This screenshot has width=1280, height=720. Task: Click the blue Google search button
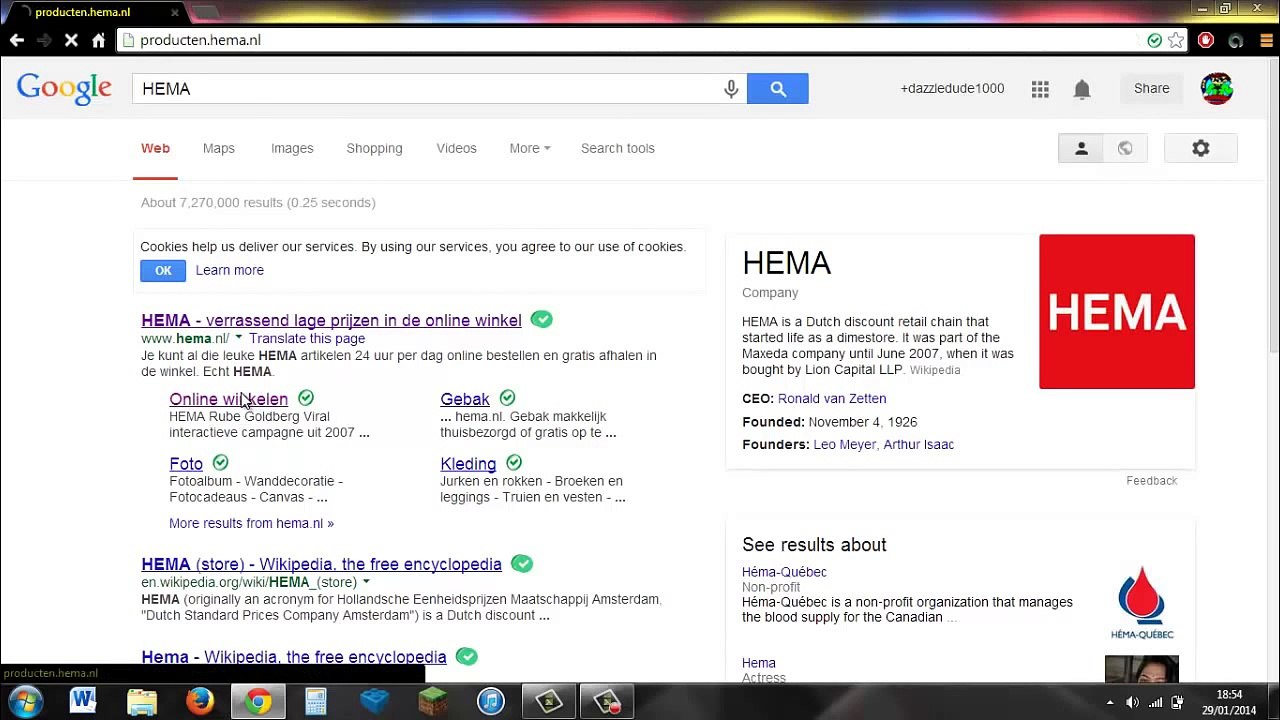coord(778,89)
